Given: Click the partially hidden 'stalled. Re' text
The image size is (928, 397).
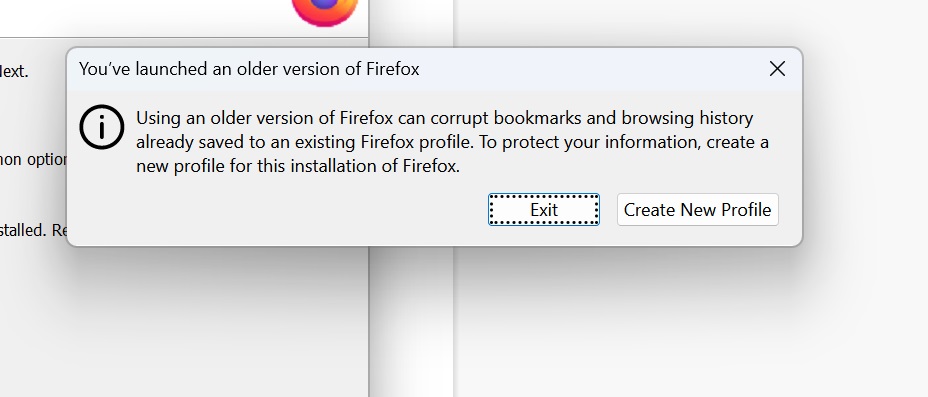Looking at the screenshot, I should click(34, 230).
